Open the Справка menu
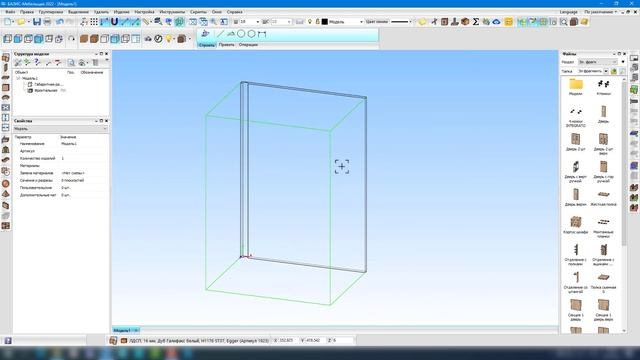This screenshot has width=640, height=360. pyautogui.click(x=234, y=12)
